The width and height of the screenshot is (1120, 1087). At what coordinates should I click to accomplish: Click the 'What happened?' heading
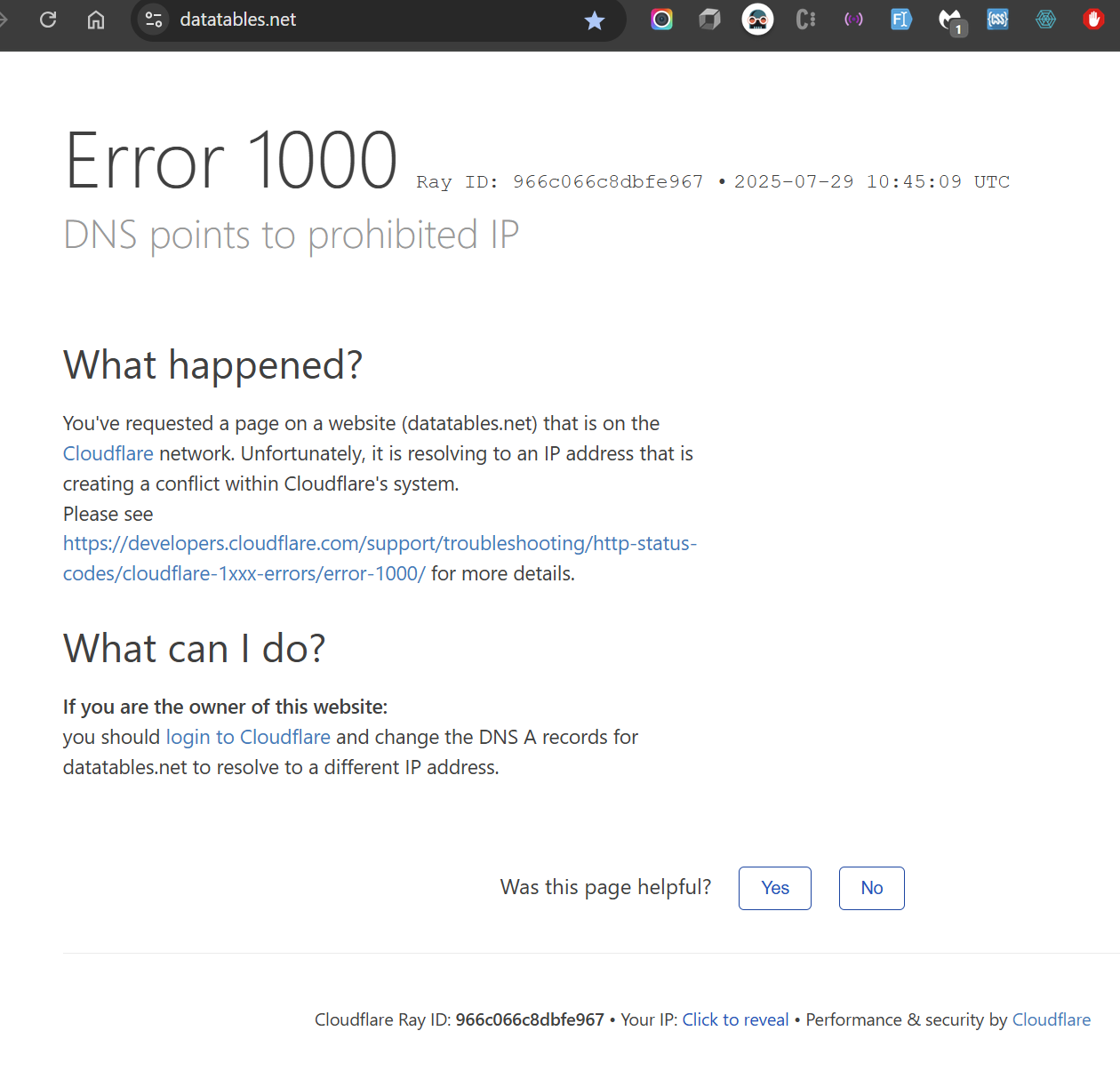click(213, 365)
